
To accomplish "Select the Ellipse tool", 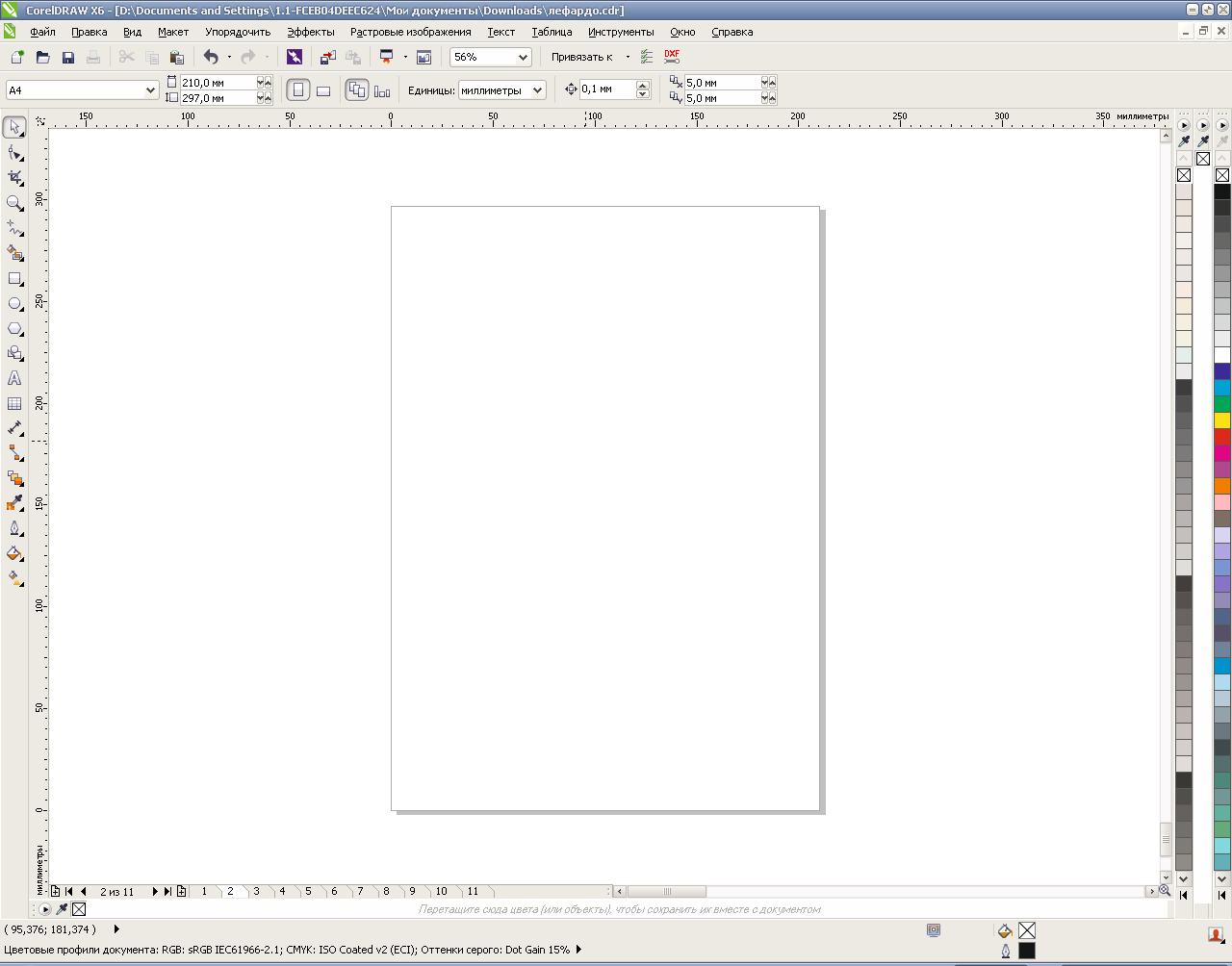I will tap(14, 303).
